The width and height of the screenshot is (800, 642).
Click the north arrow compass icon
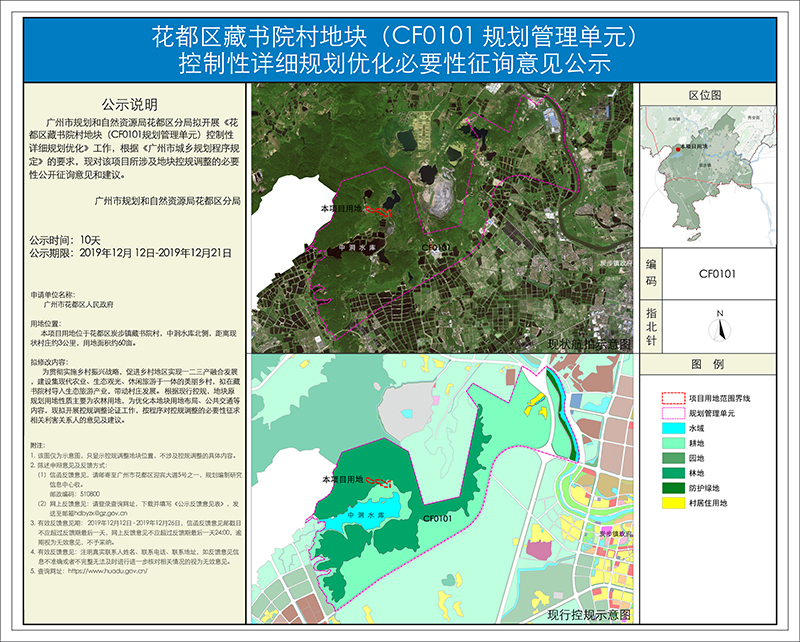coord(718,325)
